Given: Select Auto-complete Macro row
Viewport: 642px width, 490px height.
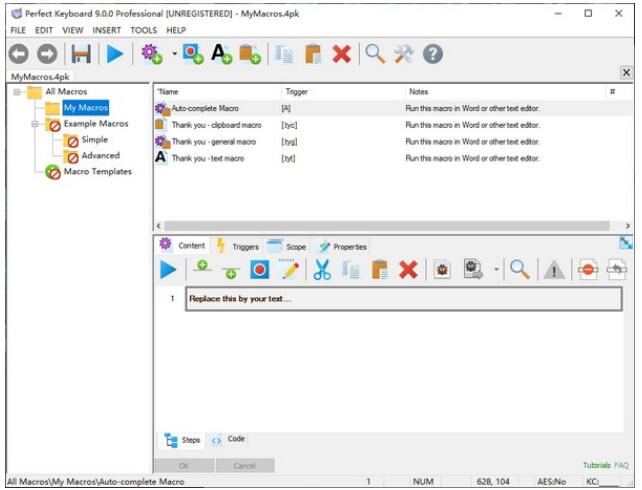Looking at the screenshot, I should pyautogui.click(x=393, y=108).
